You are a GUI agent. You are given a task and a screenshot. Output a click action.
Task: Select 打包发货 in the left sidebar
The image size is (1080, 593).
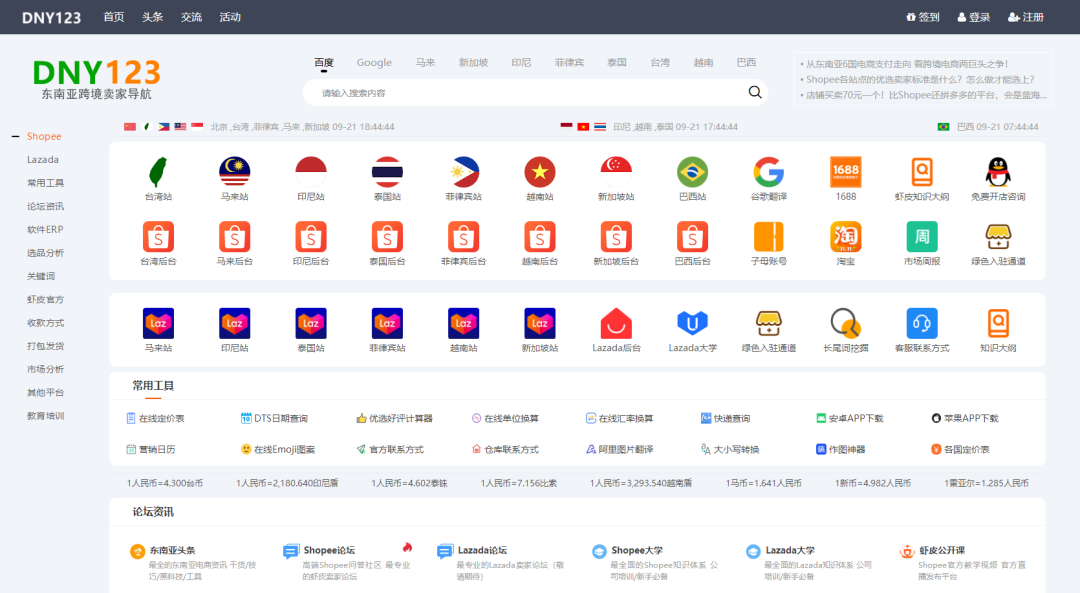pos(45,346)
